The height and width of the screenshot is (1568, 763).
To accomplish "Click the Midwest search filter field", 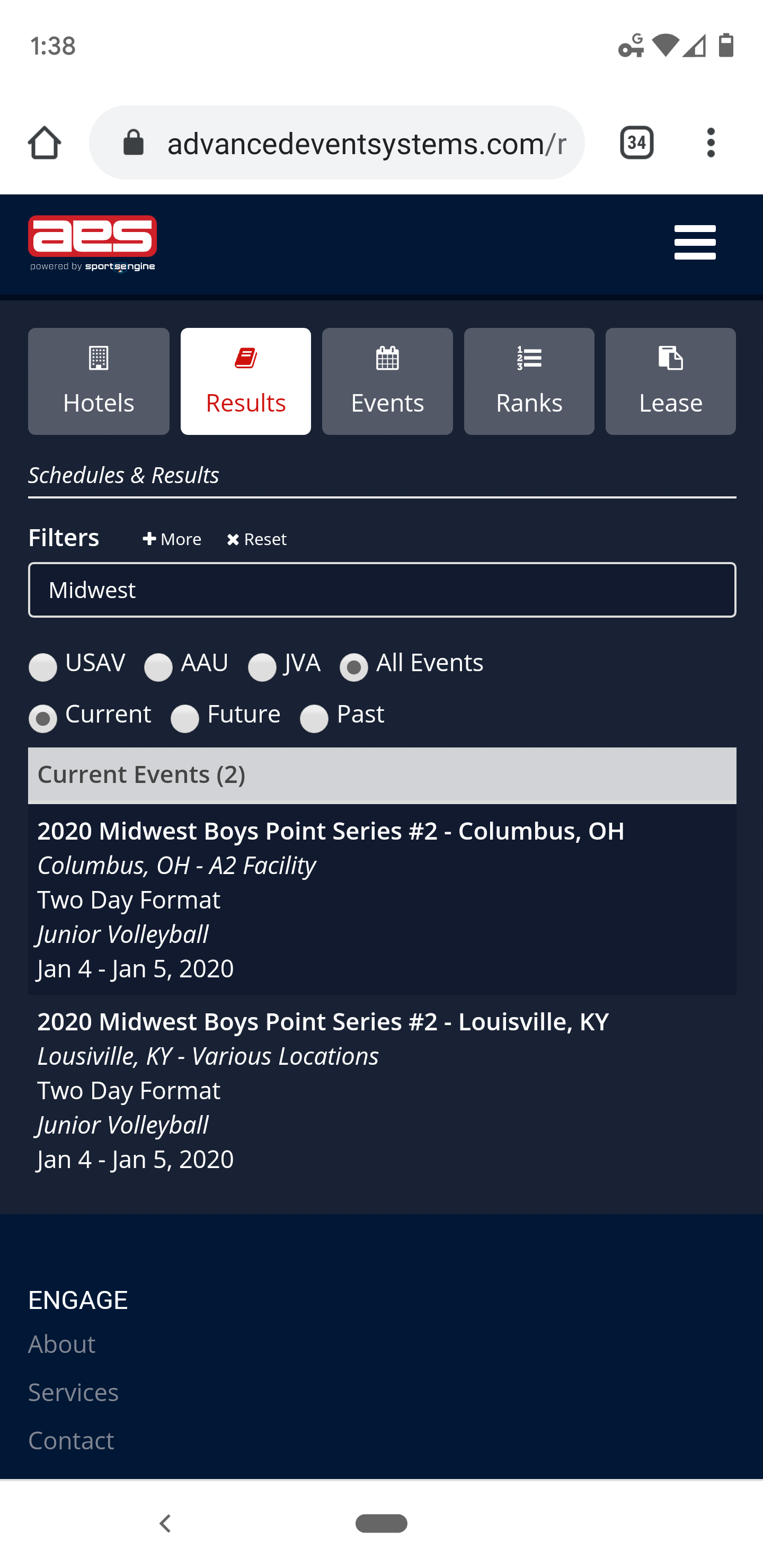I will pyautogui.click(x=382, y=590).
